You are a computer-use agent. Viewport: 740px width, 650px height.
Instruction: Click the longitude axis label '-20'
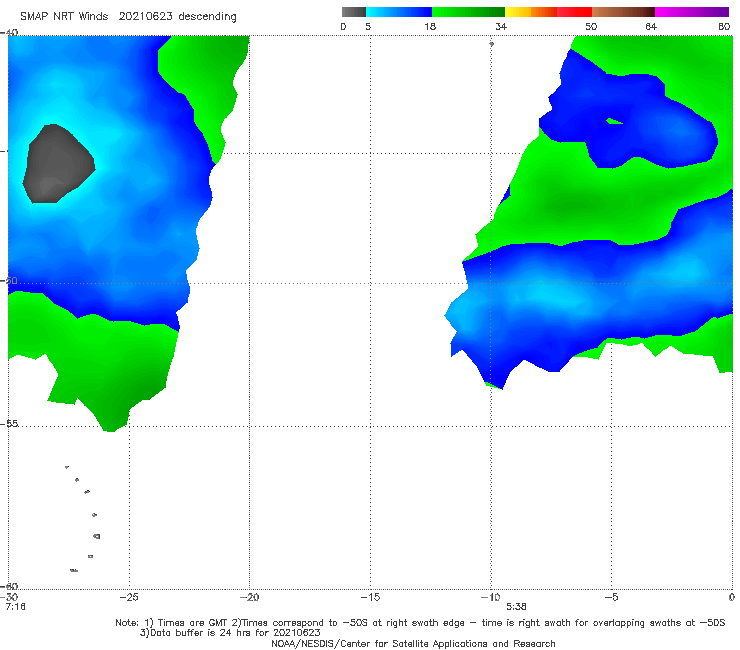click(250, 597)
